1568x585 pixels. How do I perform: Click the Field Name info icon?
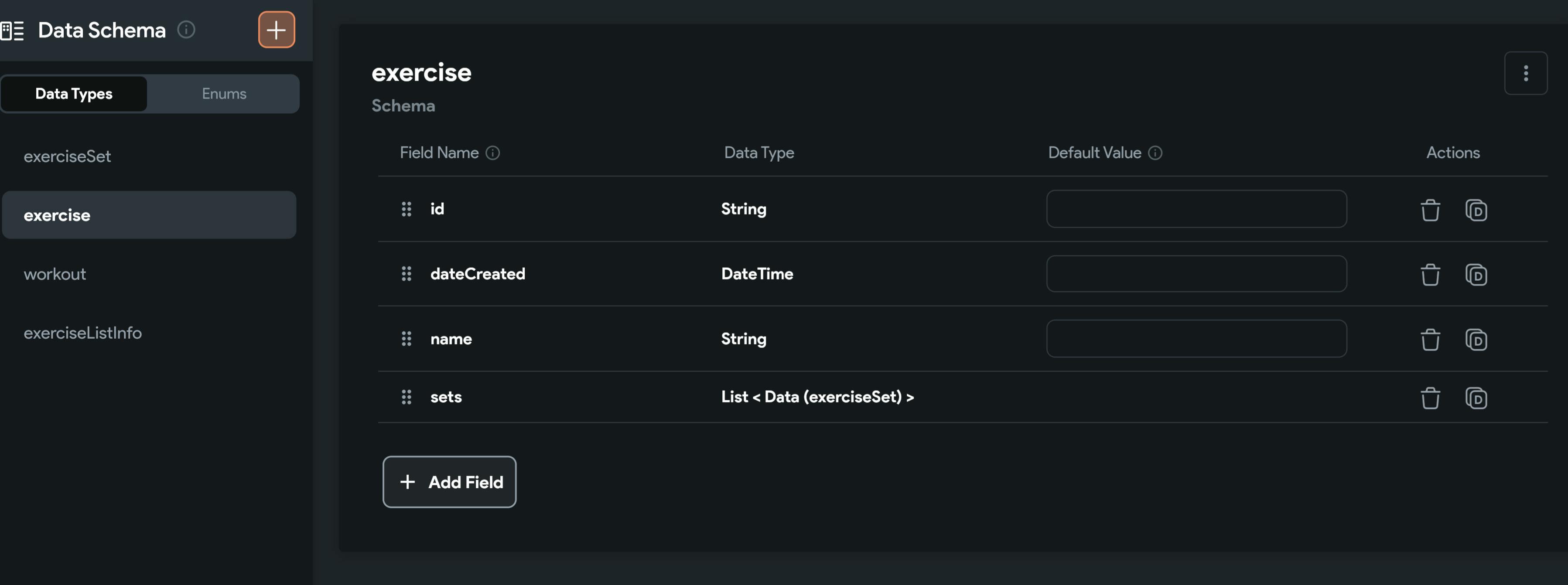492,153
